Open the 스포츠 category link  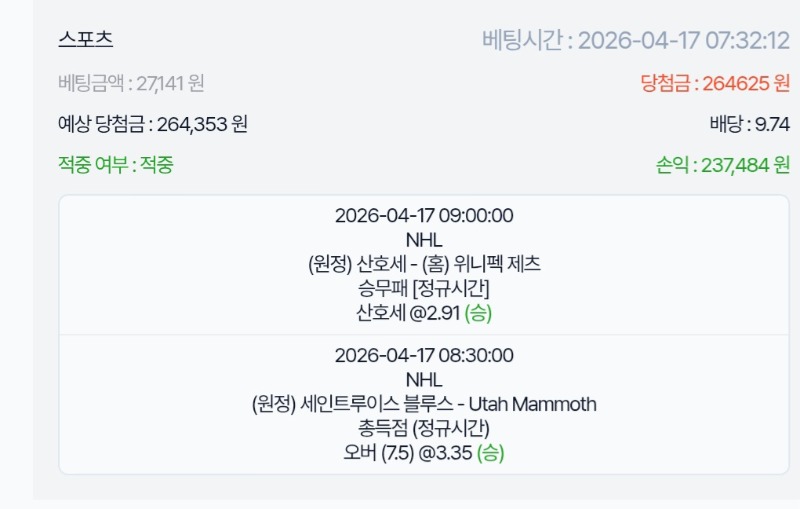click(86, 40)
